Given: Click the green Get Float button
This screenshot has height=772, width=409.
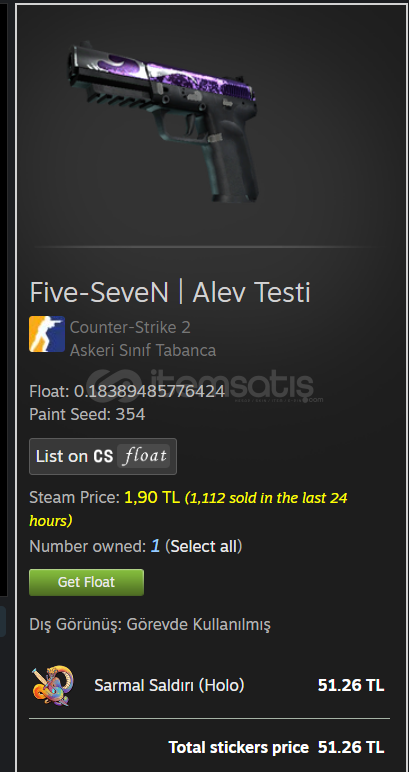Looking at the screenshot, I should tap(87, 582).
